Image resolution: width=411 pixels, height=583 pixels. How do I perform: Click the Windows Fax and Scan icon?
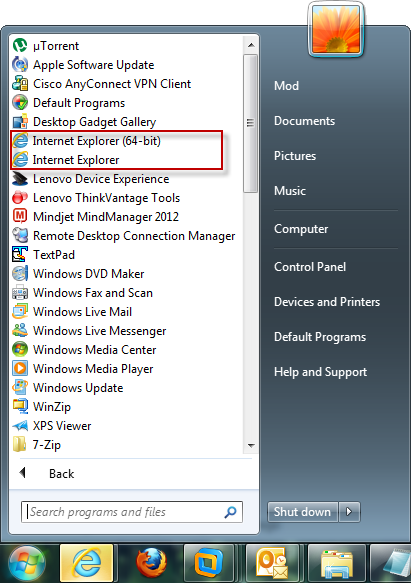pos(20,293)
